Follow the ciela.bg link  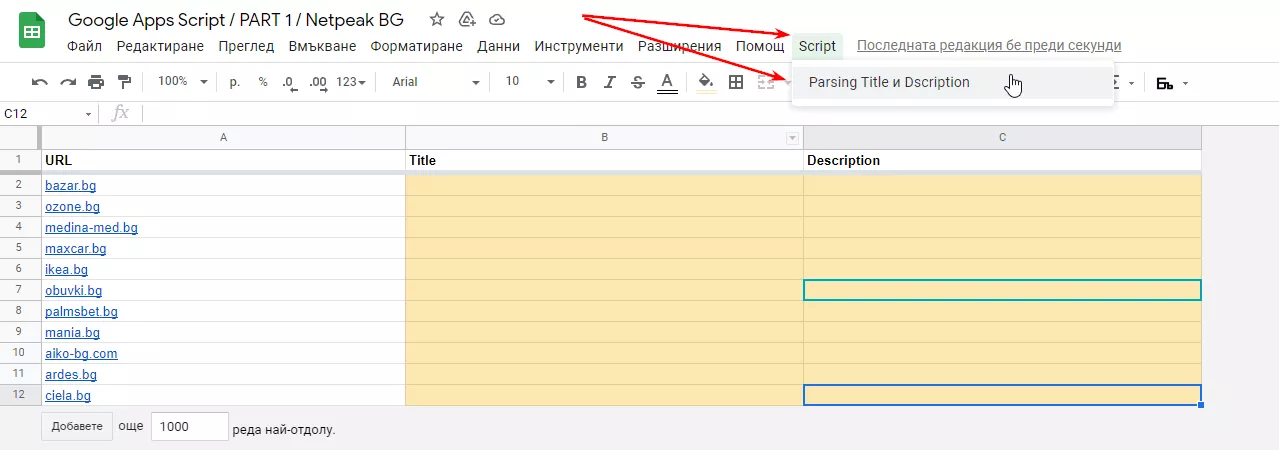point(68,395)
